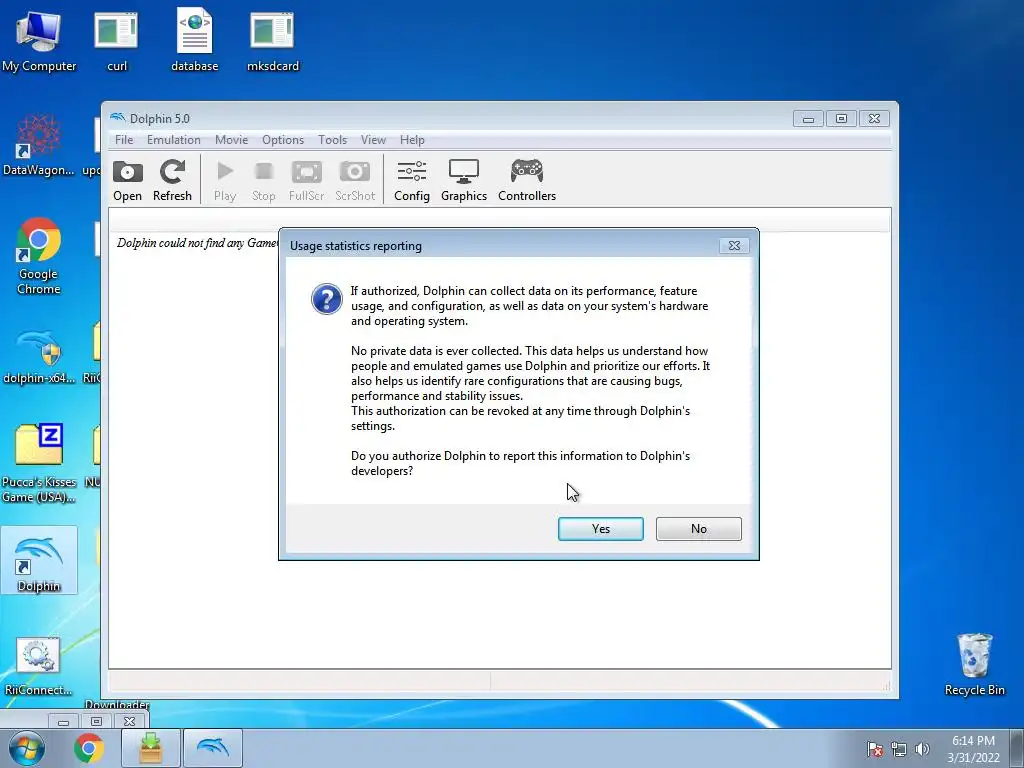The image size is (1024, 768).
Task: Click 'Do you authorize Dolphin' question text
Action: (x=520, y=463)
